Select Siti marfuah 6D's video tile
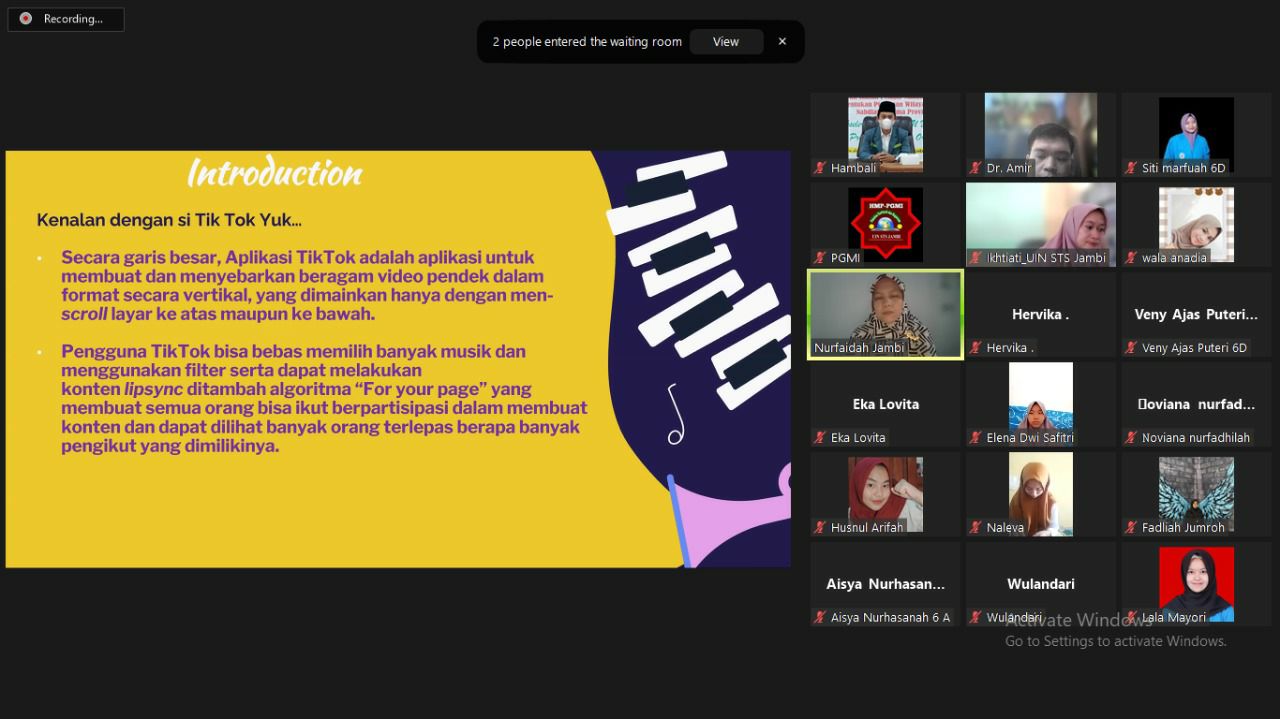This screenshot has width=1280, height=719. pyautogui.click(x=1196, y=135)
